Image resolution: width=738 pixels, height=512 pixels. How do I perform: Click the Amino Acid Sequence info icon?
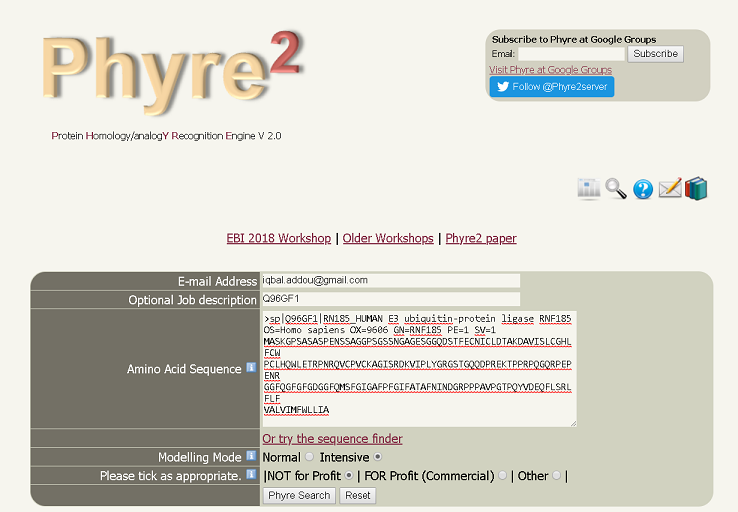pos(251,368)
